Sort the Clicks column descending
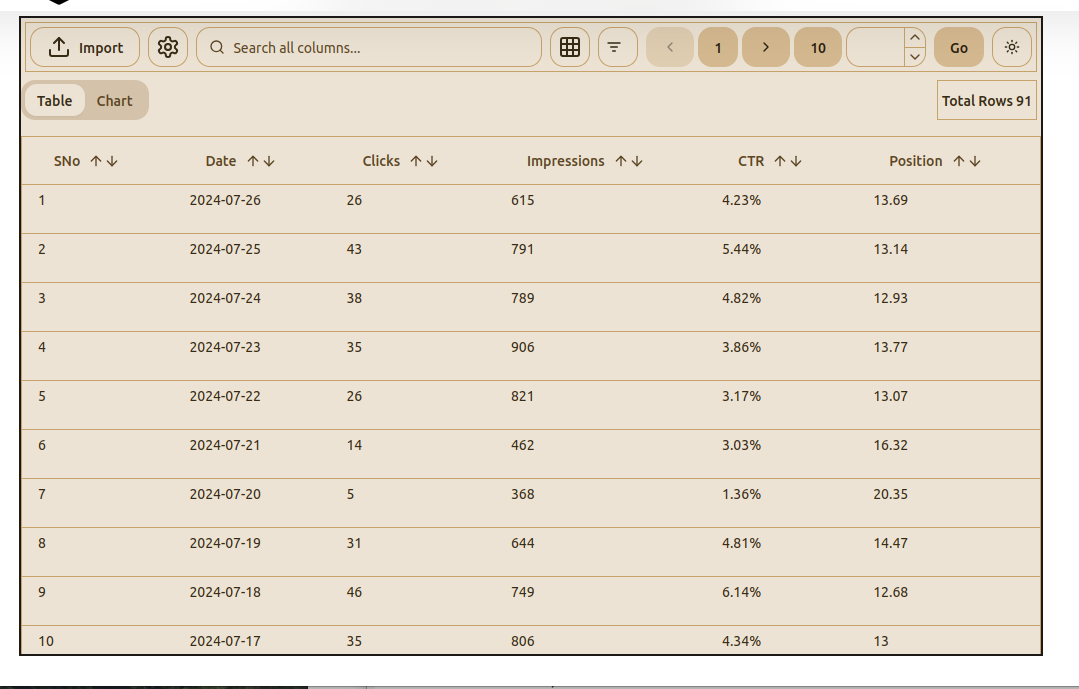Screen dimensions: 1079x689 [433, 161]
